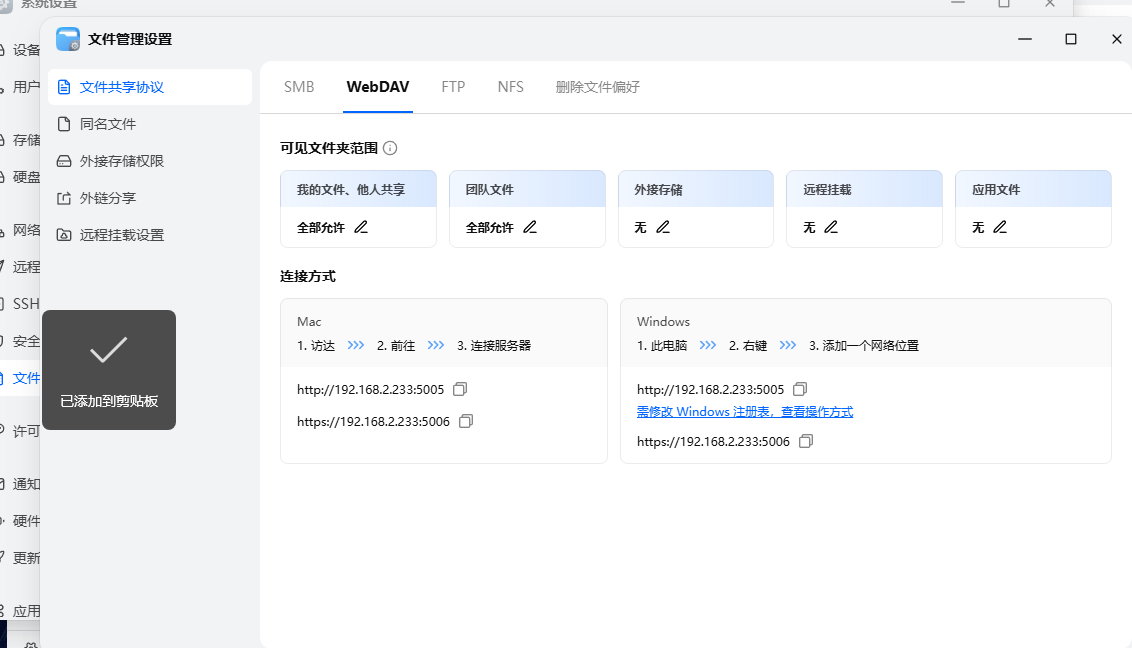
Task: Edit 团队文件 permission with pencil icon
Action: click(x=530, y=228)
